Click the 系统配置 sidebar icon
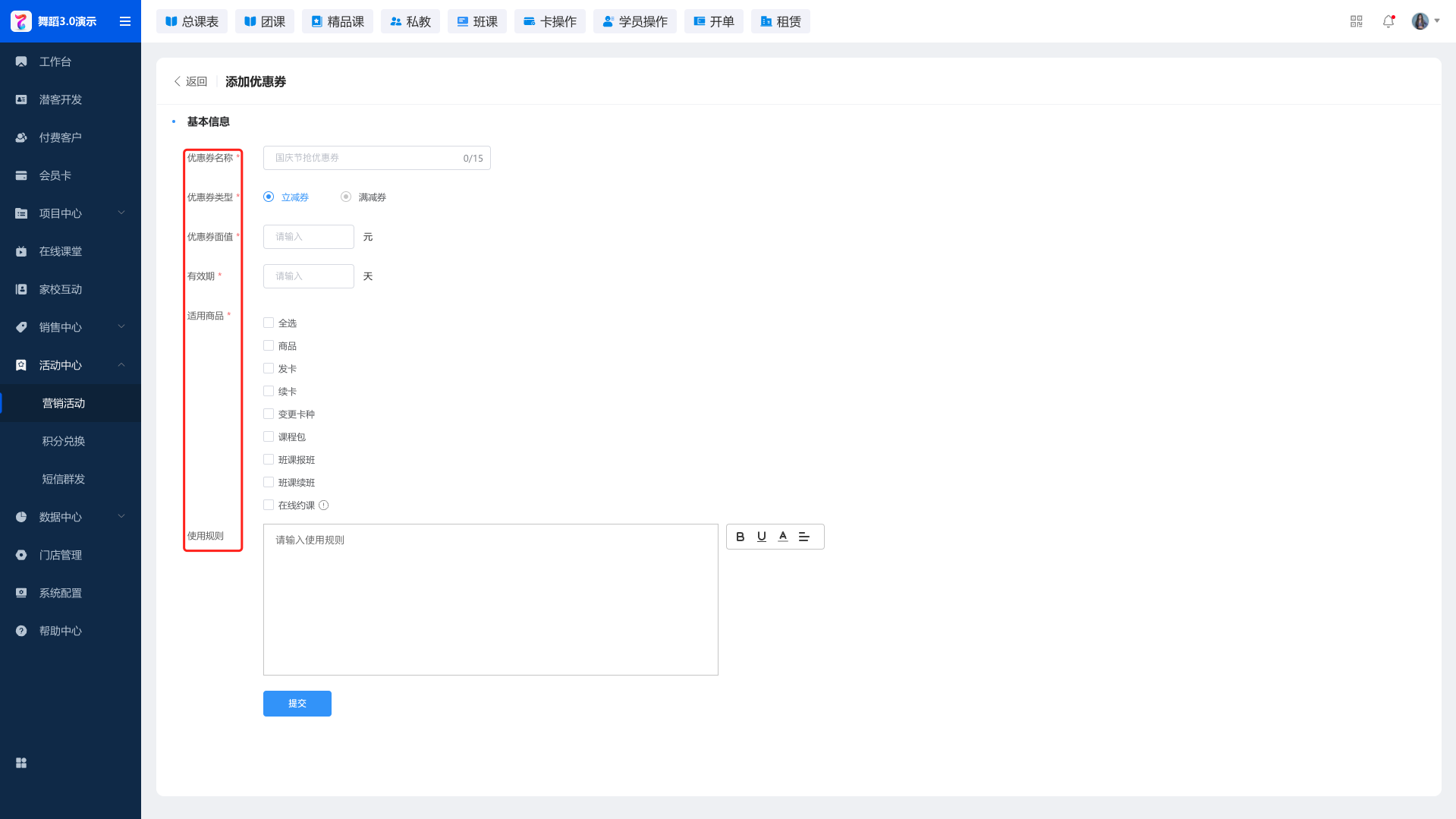 21,593
